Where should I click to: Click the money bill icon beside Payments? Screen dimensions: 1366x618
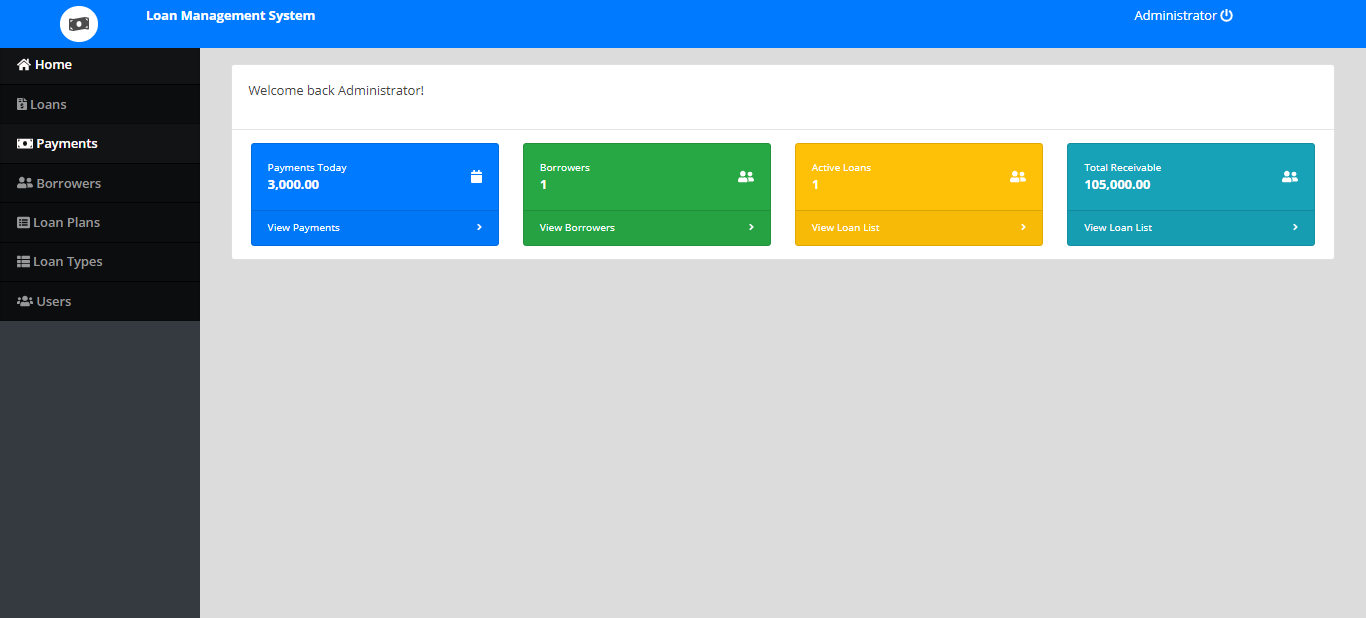25,143
